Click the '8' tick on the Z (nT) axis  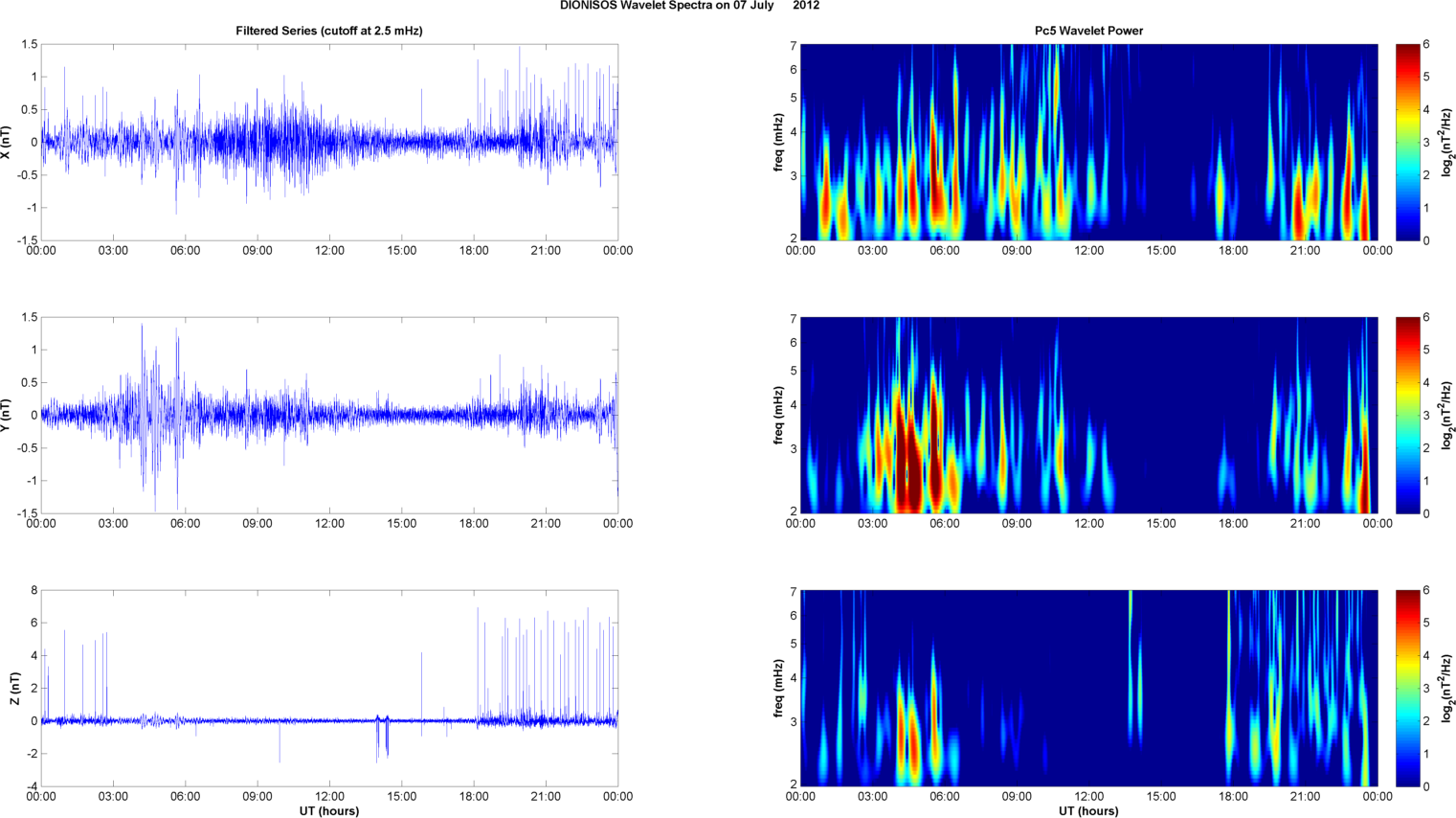[x=34, y=591]
